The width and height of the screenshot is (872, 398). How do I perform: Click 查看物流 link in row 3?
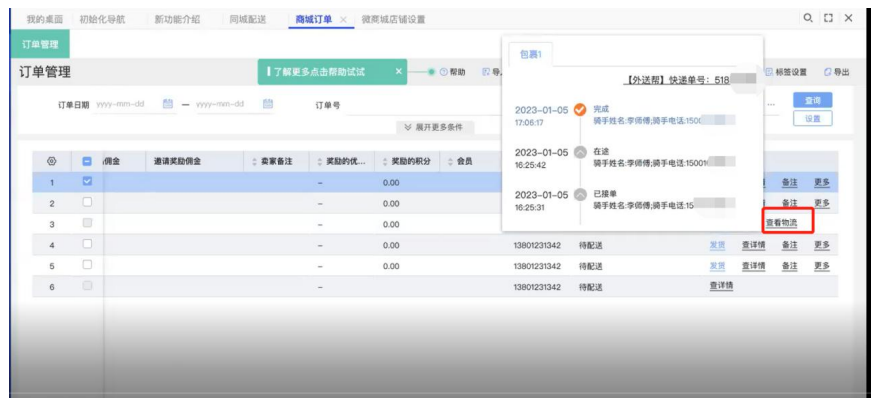coord(781,223)
